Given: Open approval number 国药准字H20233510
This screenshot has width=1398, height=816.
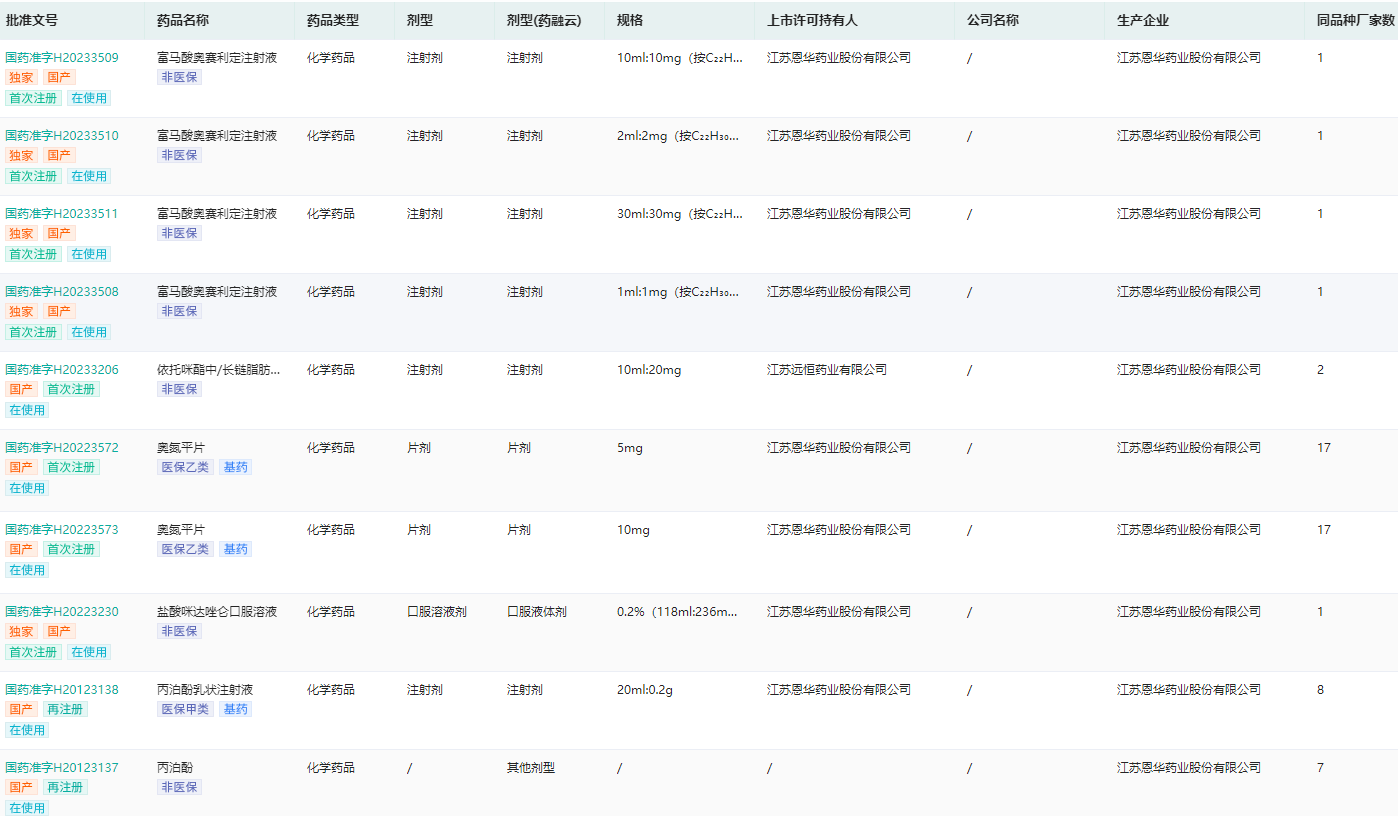Looking at the screenshot, I should pos(62,136).
